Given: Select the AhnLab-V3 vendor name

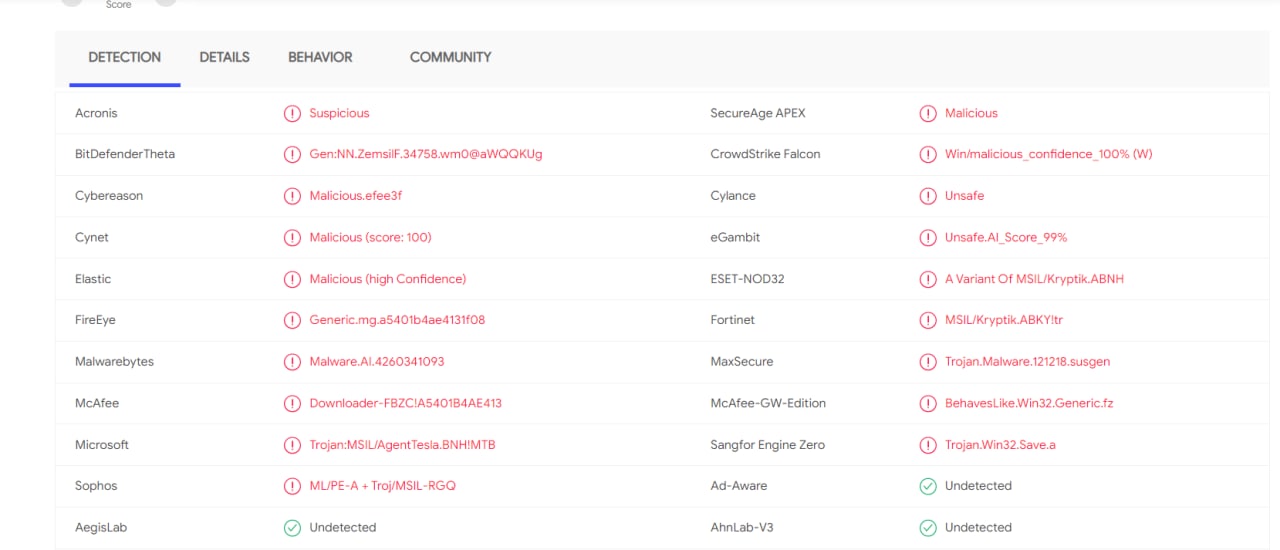Looking at the screenshot, I should (744, 527).
